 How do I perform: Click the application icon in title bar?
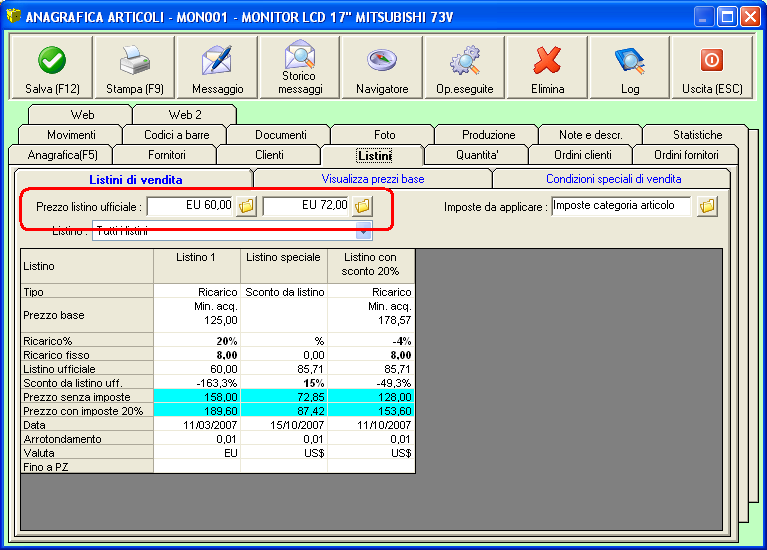14,16
